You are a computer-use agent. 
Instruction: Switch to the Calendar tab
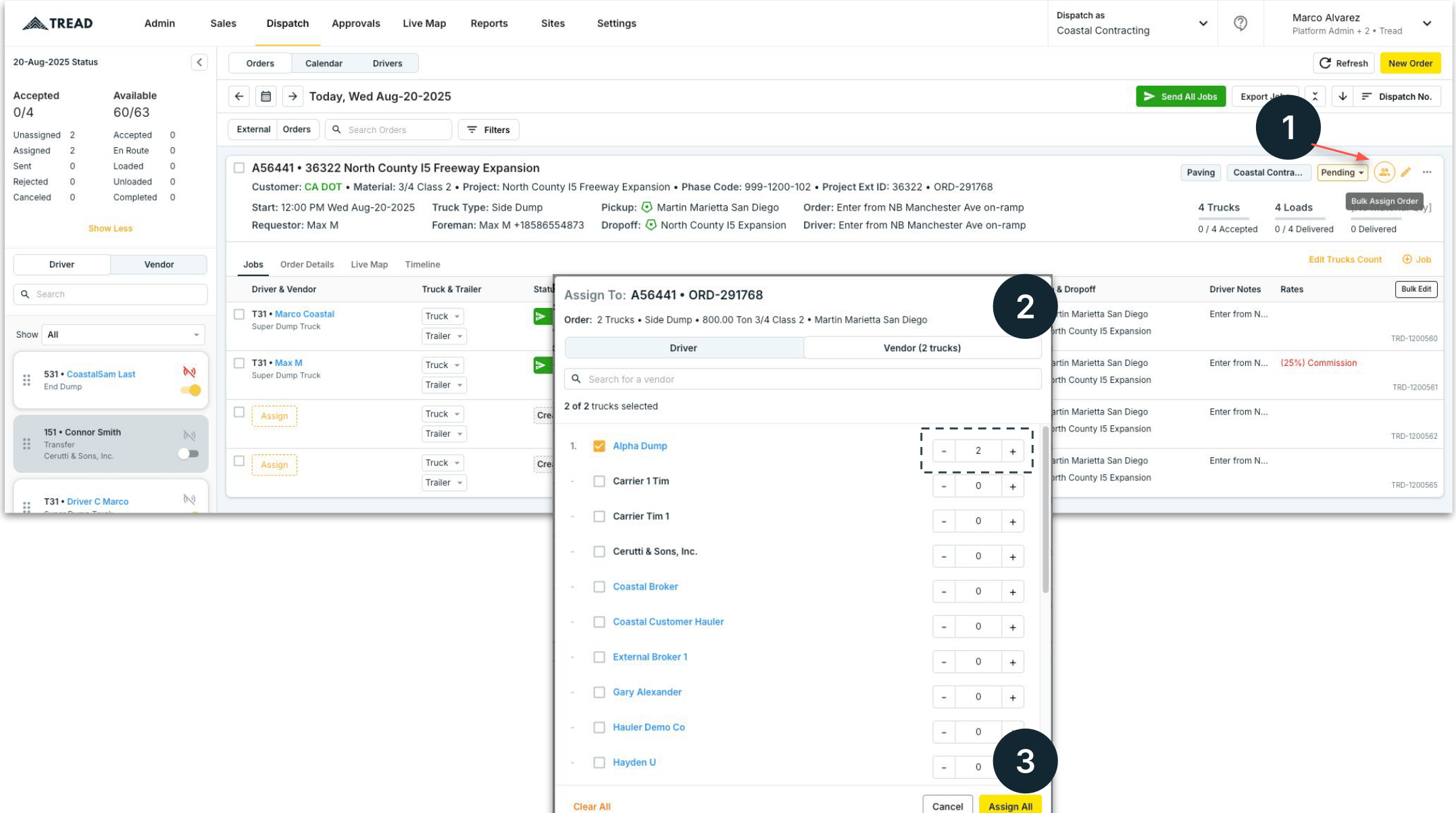tap(324, 63)
